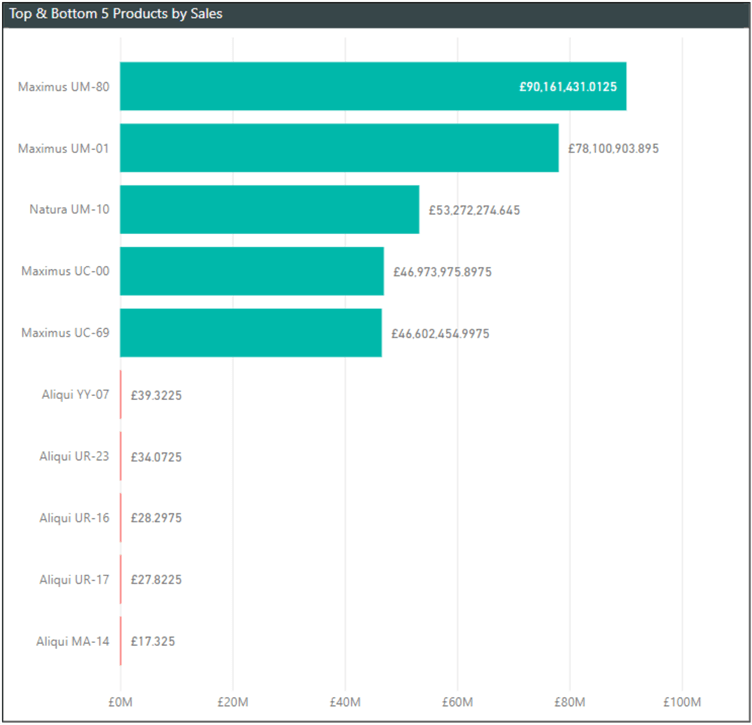Viewport: 752px width, 725px height.
Task: Click the £28.2975 data label
Action: [156, 518]
